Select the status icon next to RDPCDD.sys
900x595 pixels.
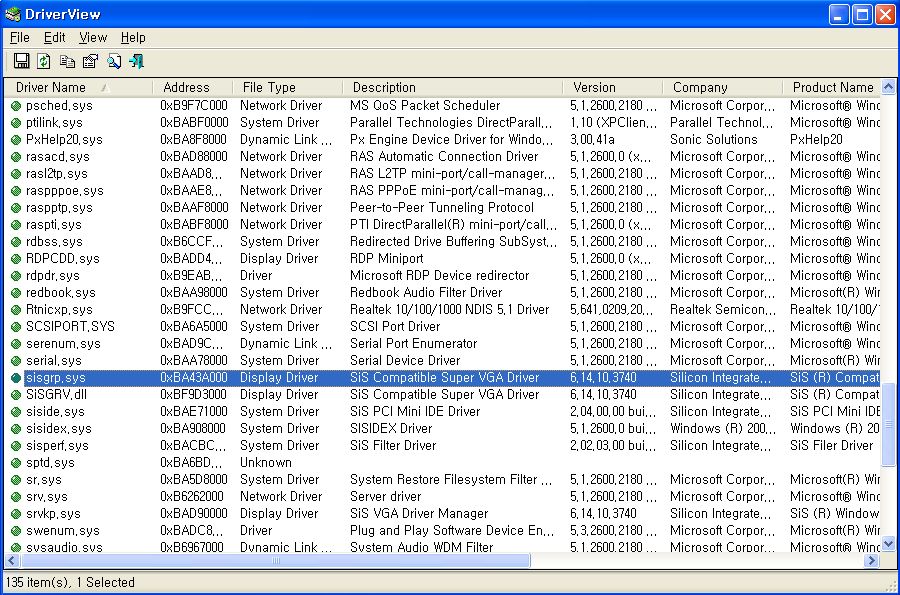coord(16,259)
